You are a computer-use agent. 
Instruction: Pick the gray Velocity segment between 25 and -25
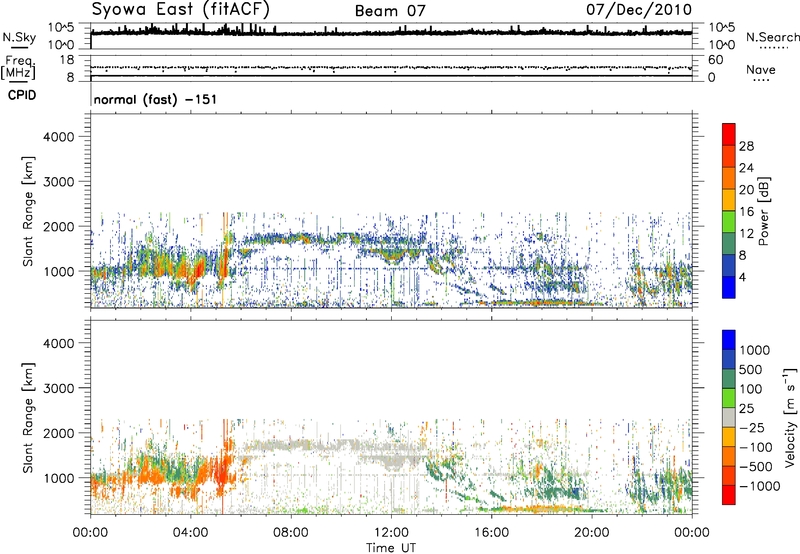(x=729, y=418)
